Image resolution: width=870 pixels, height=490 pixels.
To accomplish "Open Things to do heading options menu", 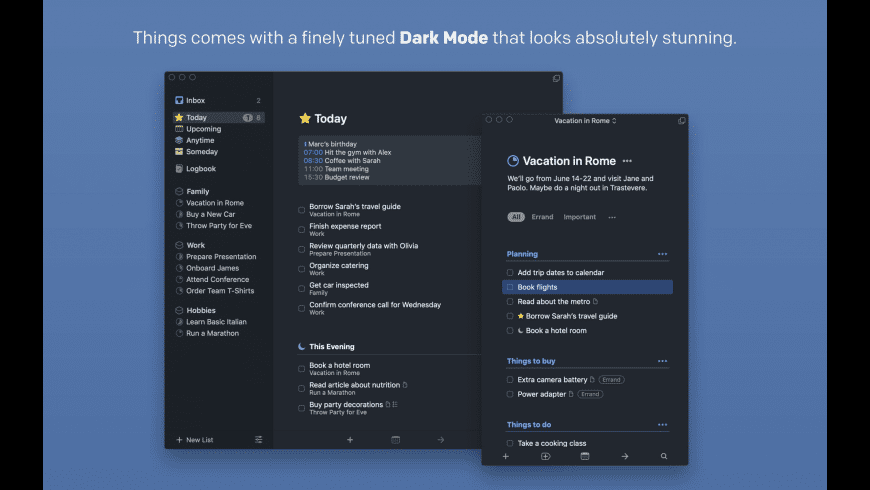I will click(662, 425).
